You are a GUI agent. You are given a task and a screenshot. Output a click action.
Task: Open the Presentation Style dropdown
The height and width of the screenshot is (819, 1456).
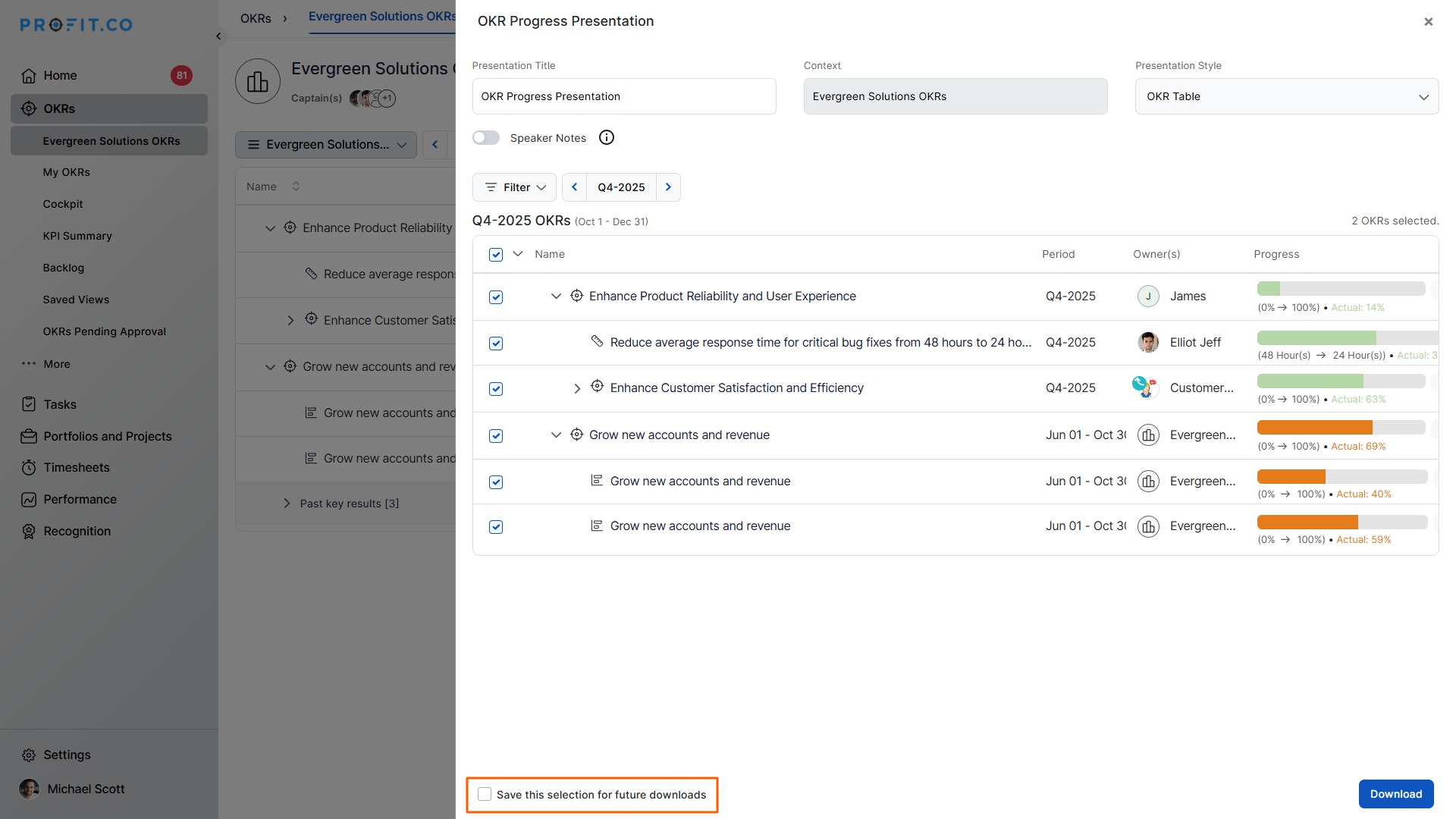coord(1286,96)
